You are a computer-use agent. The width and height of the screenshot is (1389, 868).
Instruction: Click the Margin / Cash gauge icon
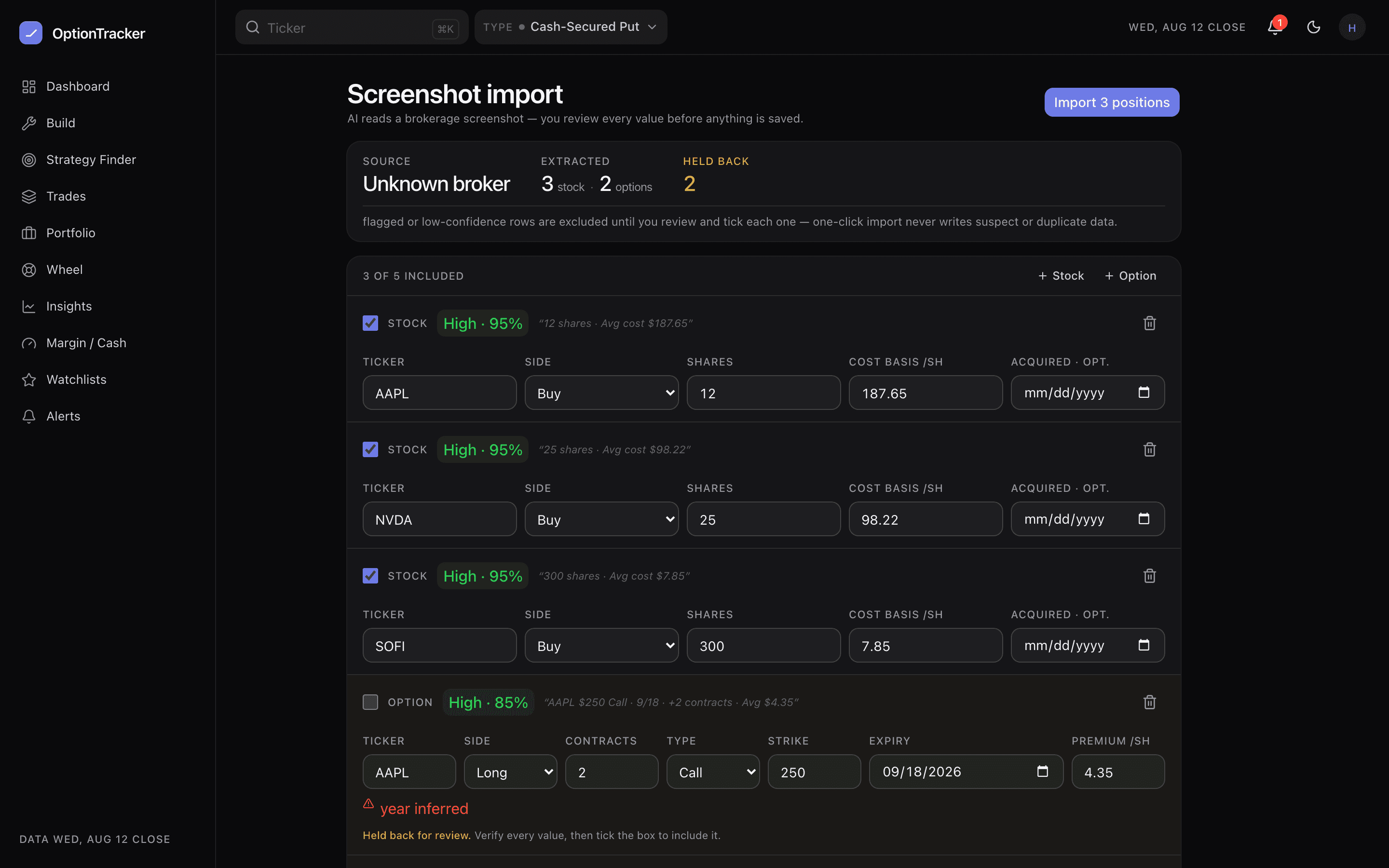[x=29, y=343]
